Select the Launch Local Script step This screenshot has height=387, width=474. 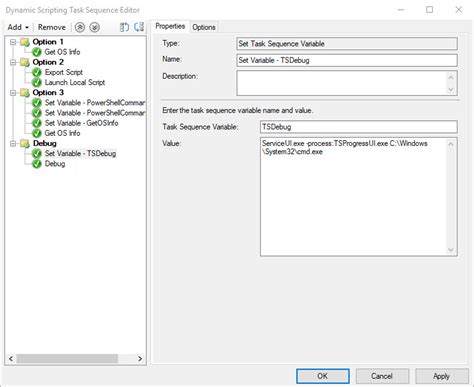pos(75,82)
